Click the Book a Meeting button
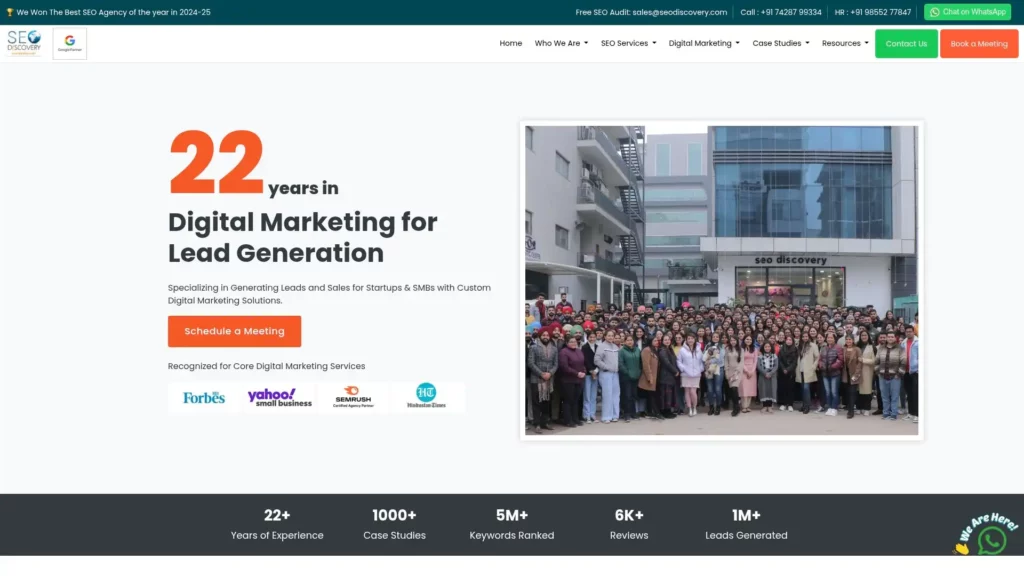The width and height of the screenshot is (1024, 576). (979, 44)
